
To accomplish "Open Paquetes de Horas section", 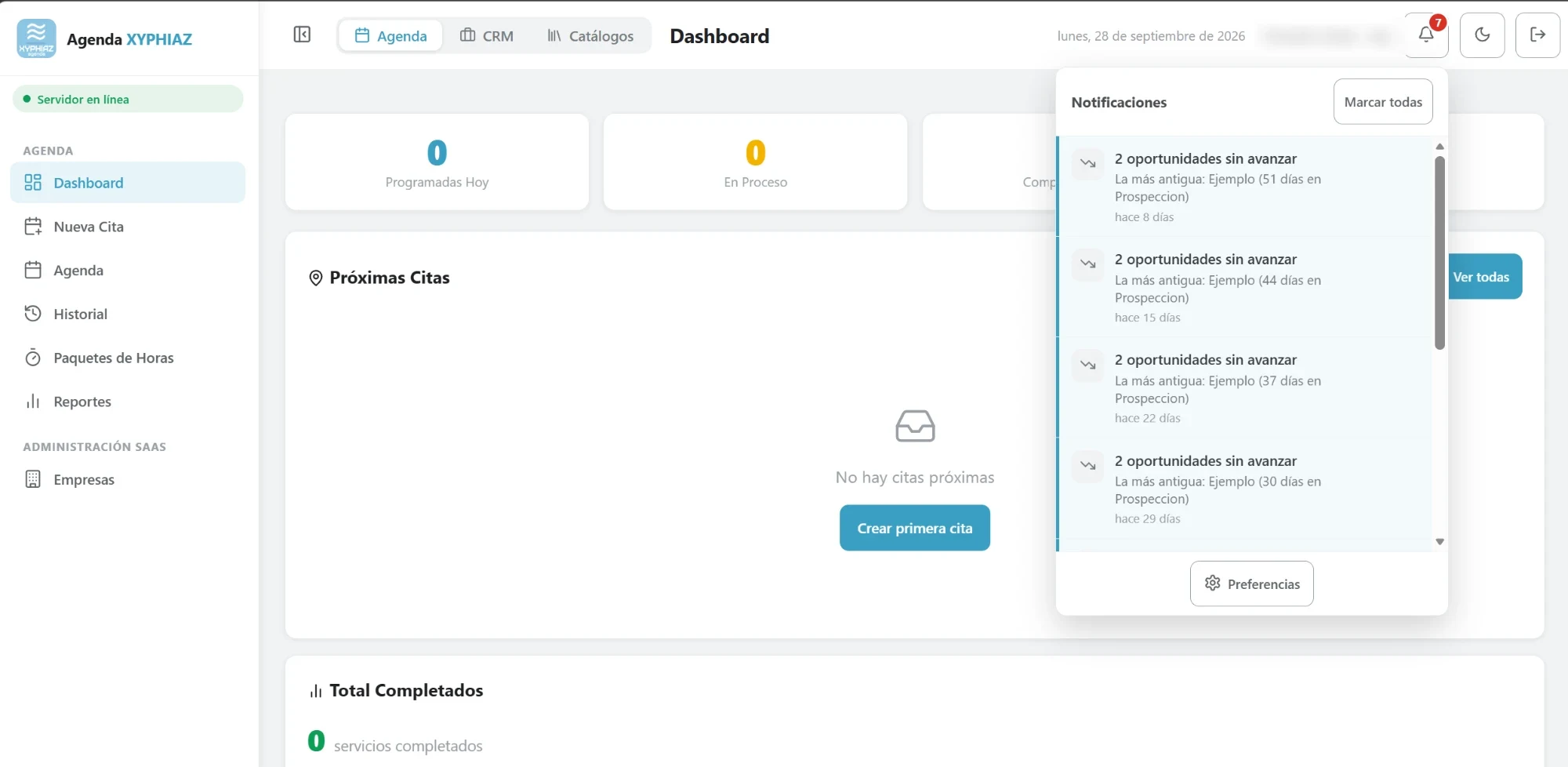I will 128,358.
